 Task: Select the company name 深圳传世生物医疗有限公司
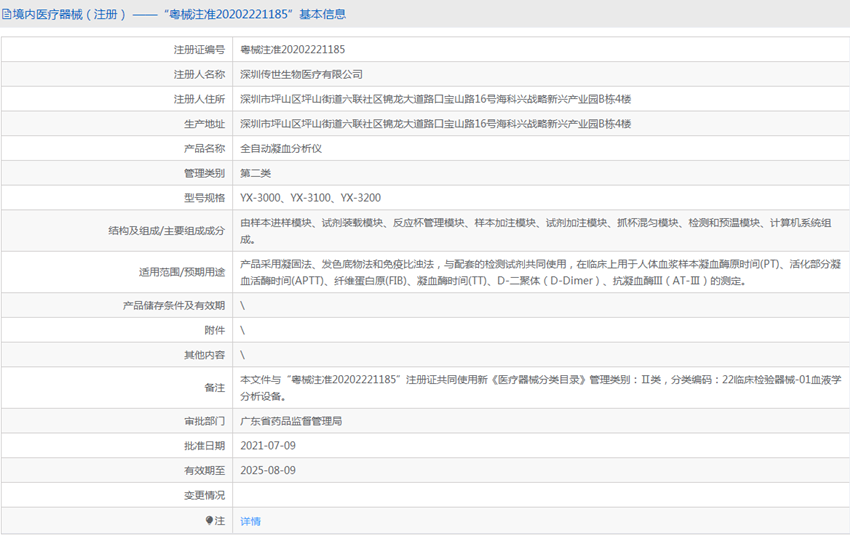302,74
